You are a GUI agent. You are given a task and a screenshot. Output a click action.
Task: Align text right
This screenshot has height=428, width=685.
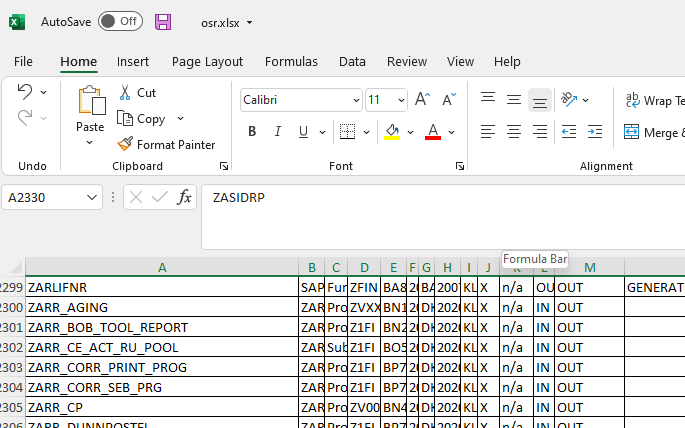(x=540, y=131)
